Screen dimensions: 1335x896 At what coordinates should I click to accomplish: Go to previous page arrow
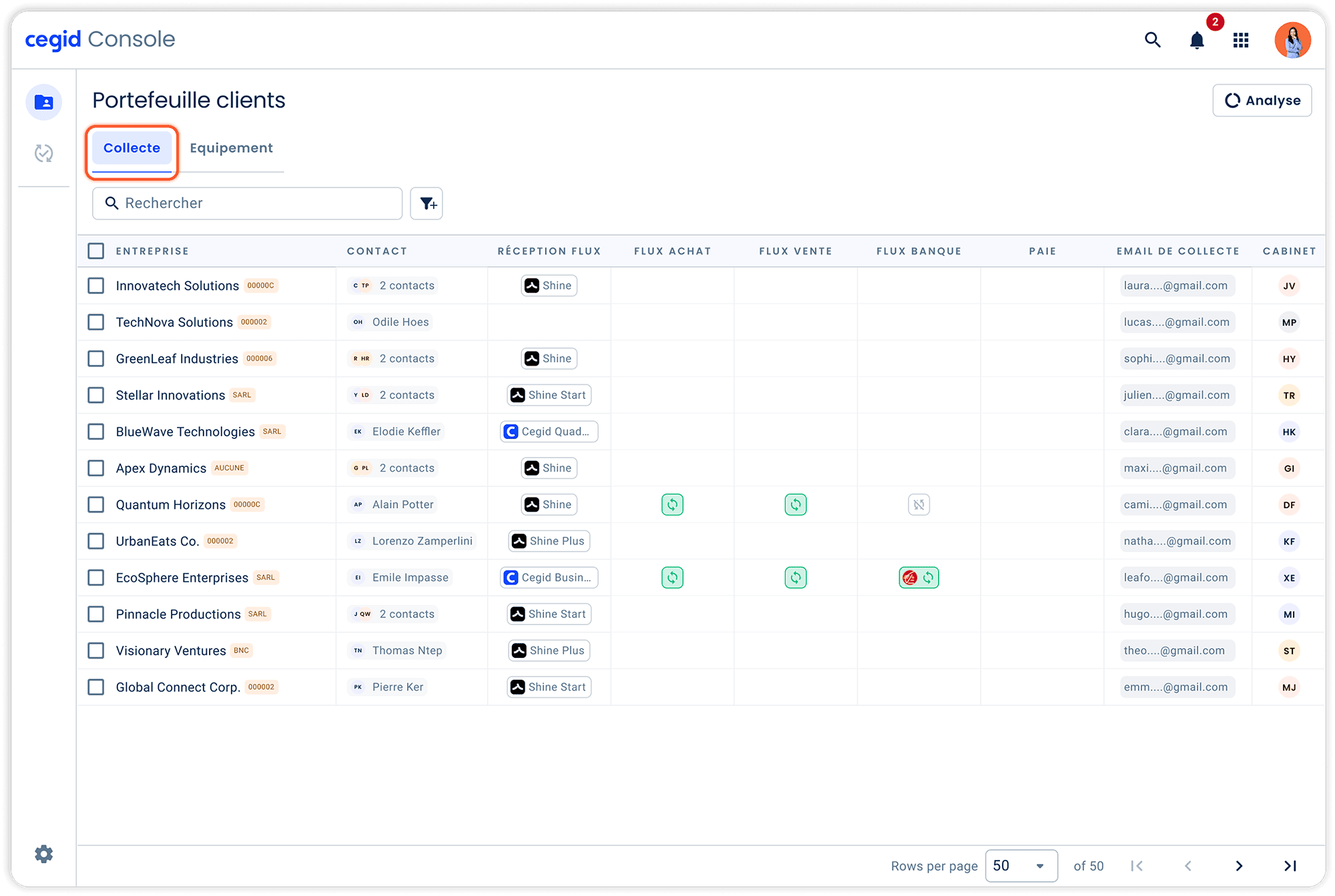(x=1188, y=866)
